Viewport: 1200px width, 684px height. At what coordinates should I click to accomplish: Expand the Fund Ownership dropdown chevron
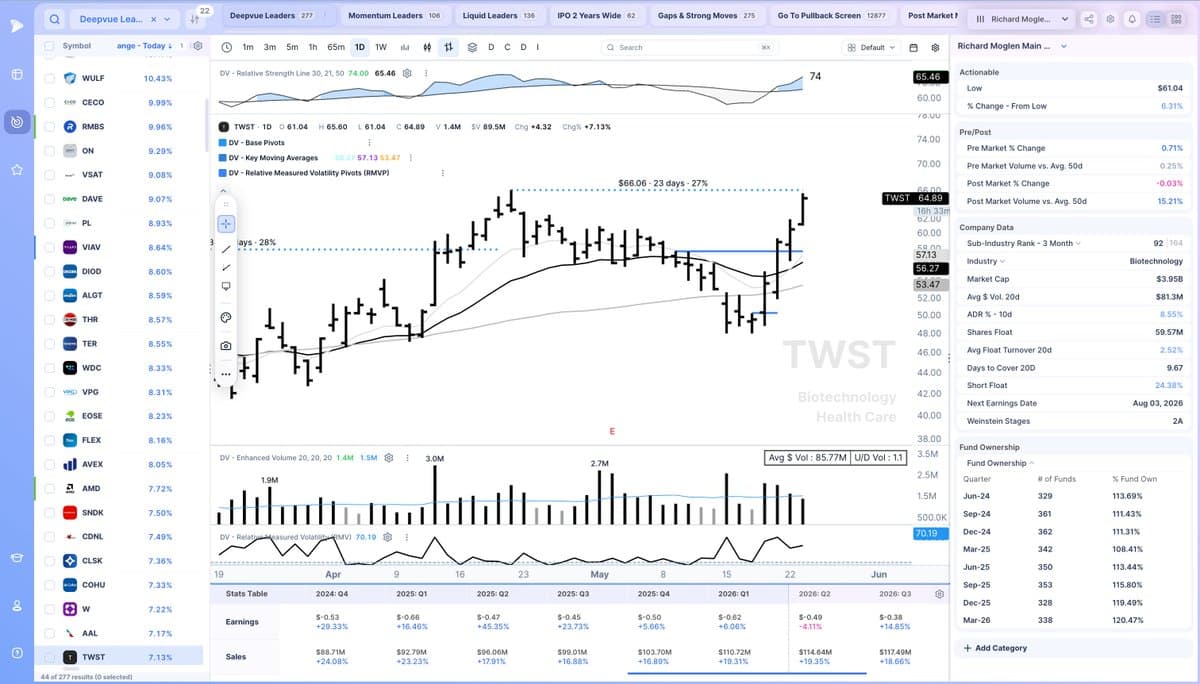coord(1032,463)
